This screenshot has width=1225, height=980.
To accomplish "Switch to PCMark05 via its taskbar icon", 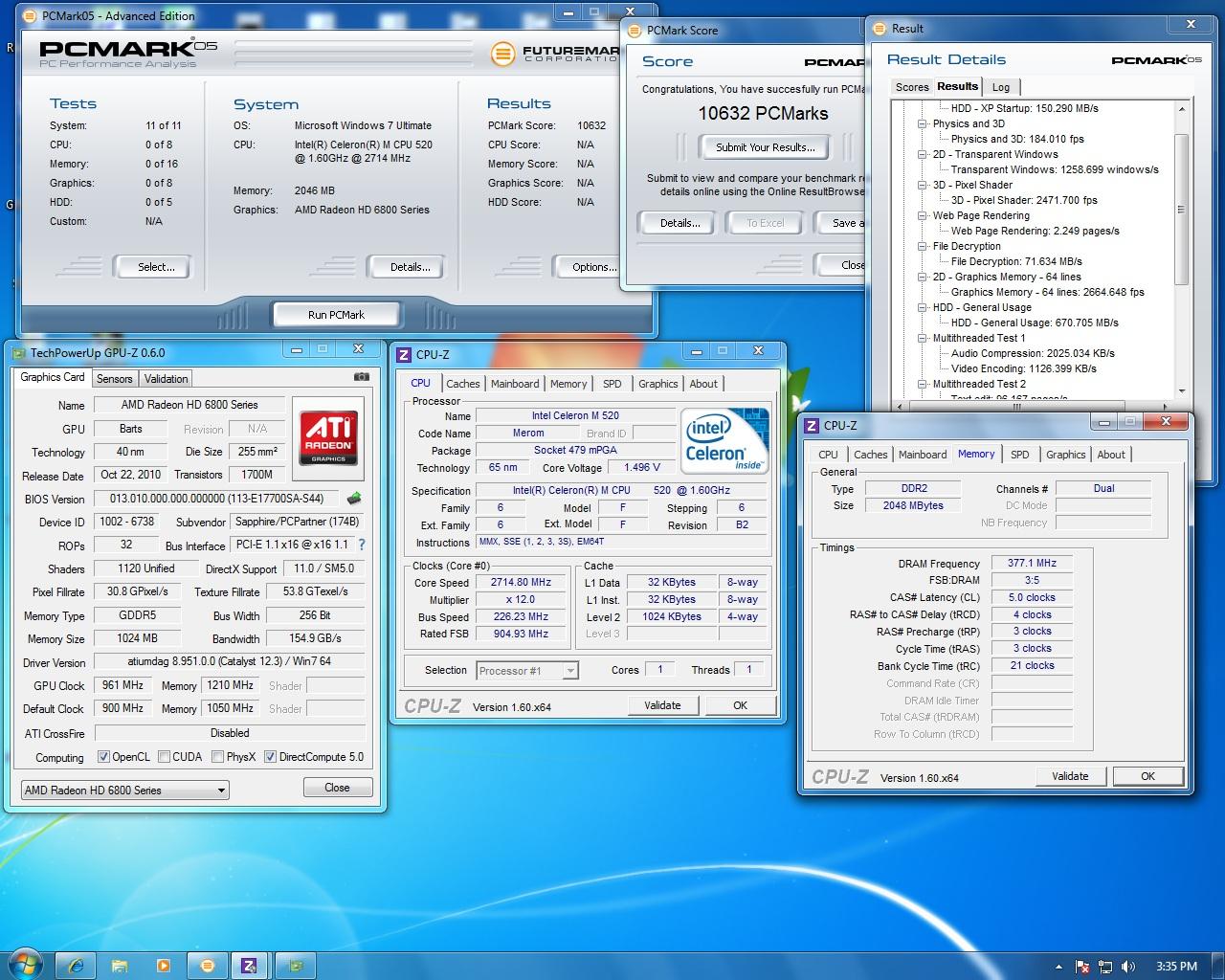I will click(207, 966).
